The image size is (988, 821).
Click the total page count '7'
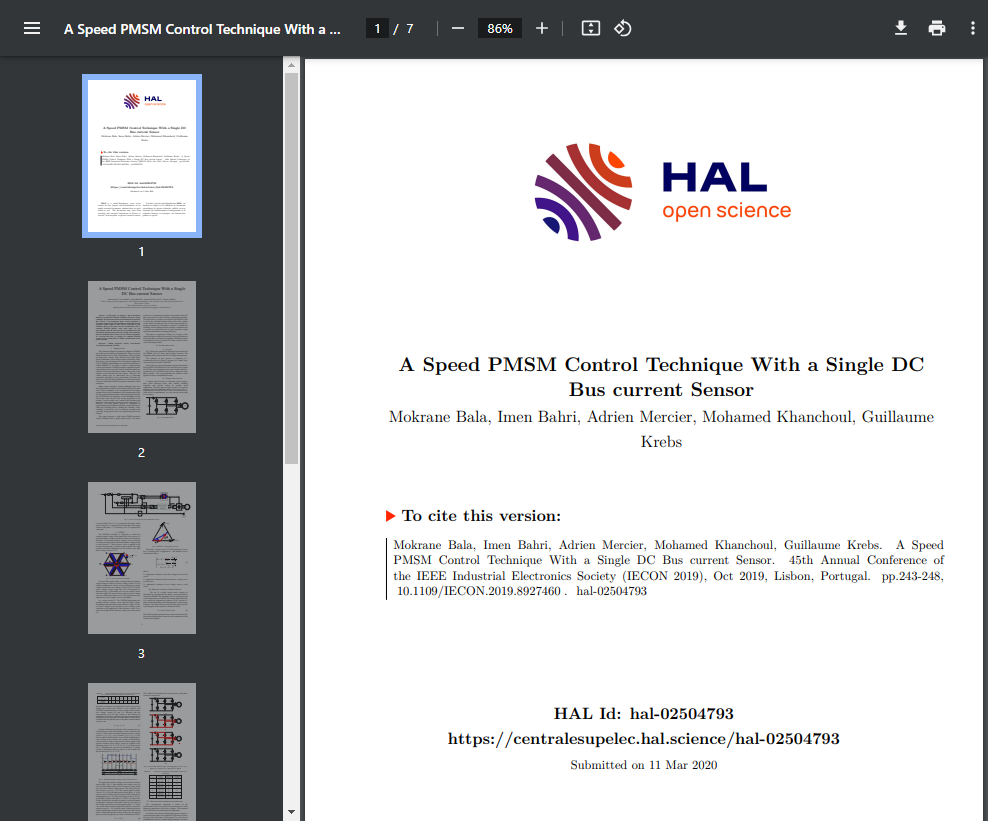(x=410, y=28)
